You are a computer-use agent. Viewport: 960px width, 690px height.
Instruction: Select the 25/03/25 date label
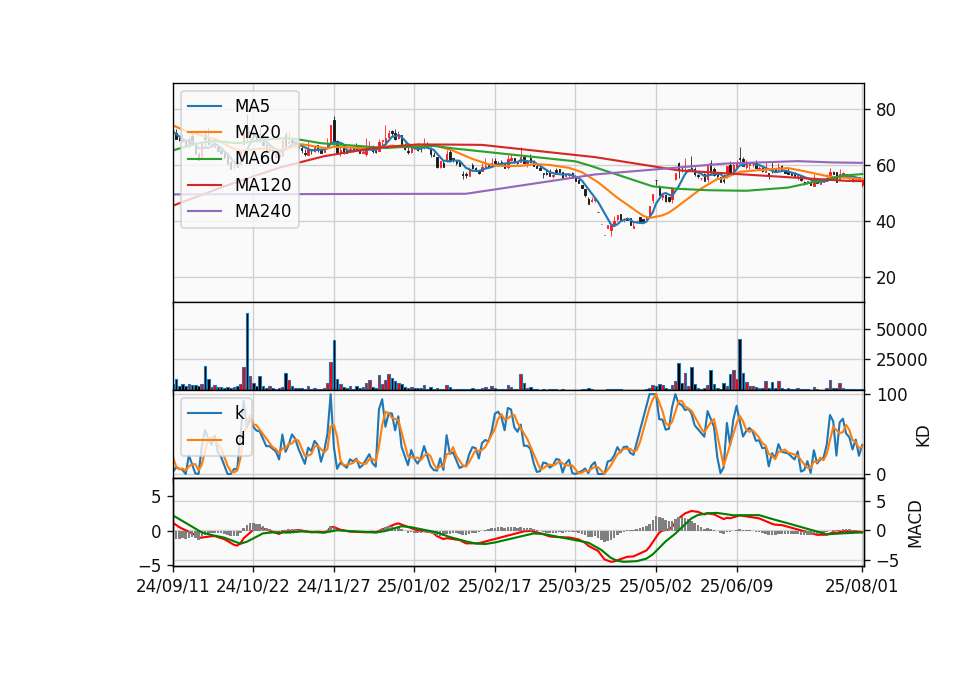[x=575, y=586]
